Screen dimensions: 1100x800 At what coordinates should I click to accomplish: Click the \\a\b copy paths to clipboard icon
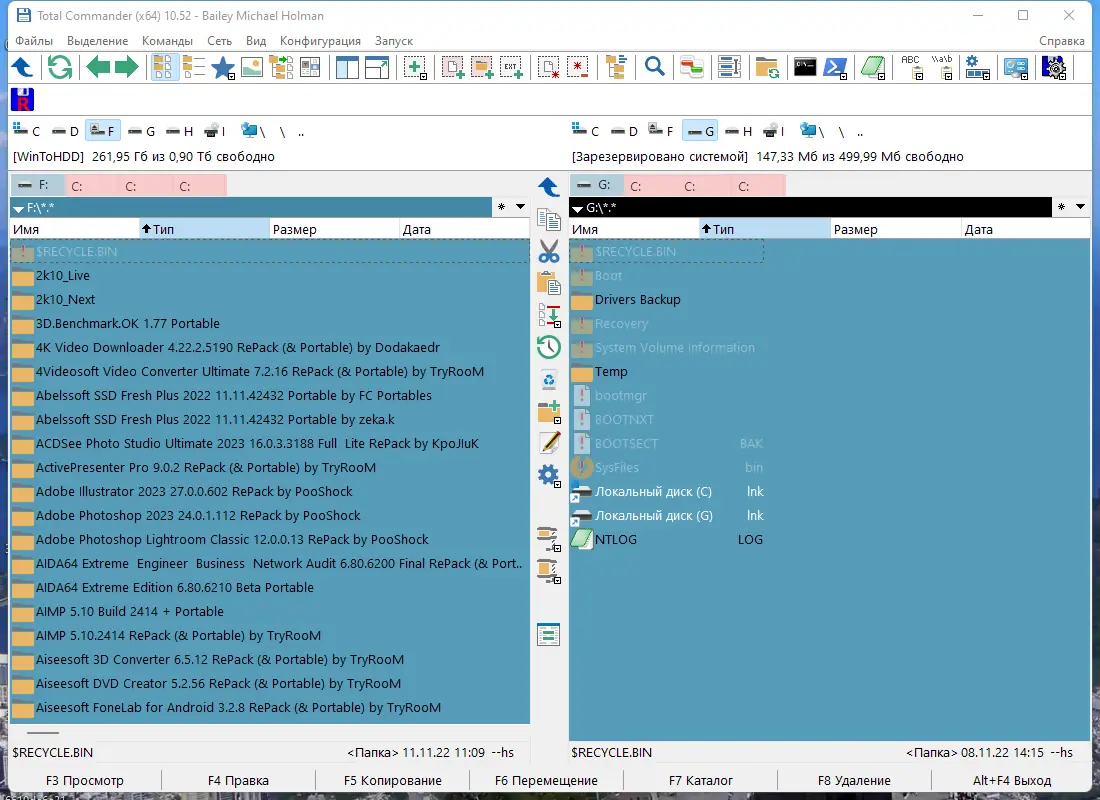[942, 68]
